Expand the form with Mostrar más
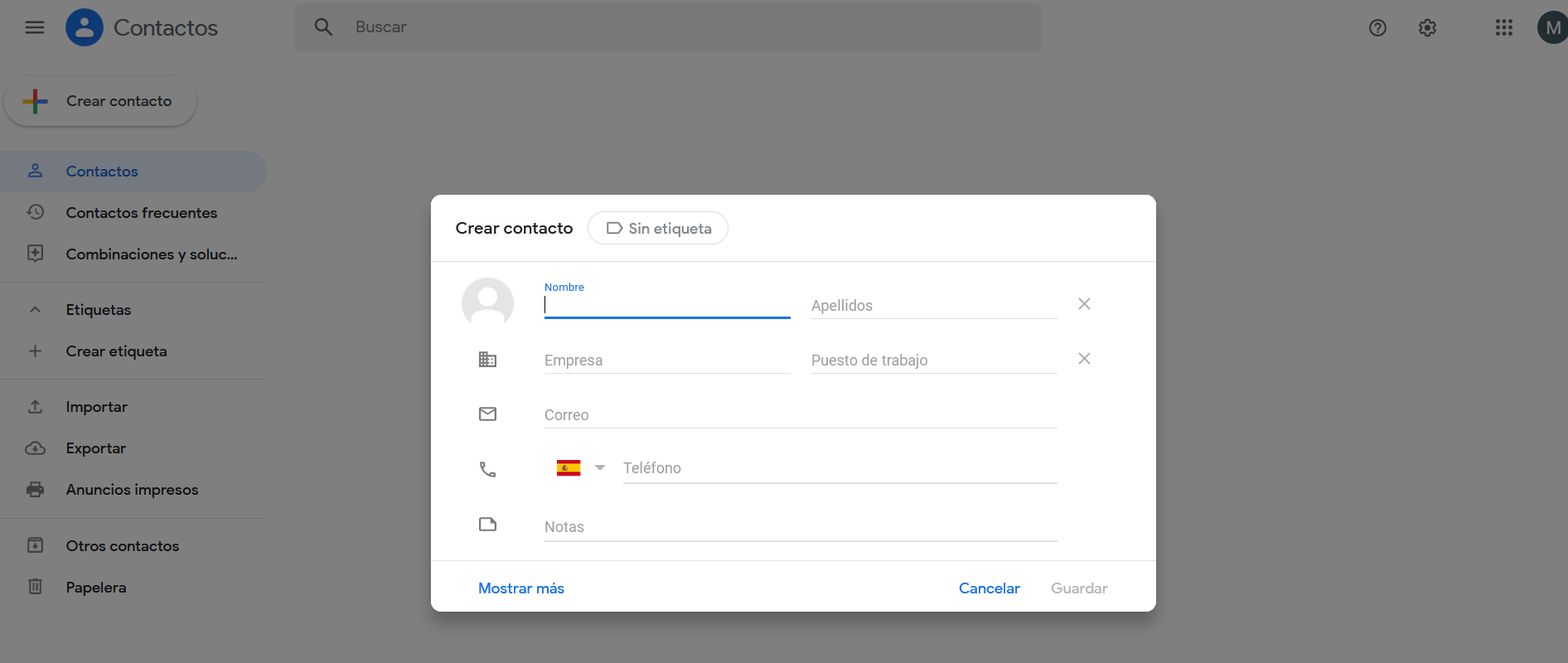This screenshot has height=663, width=1568. tap(520, 588)
